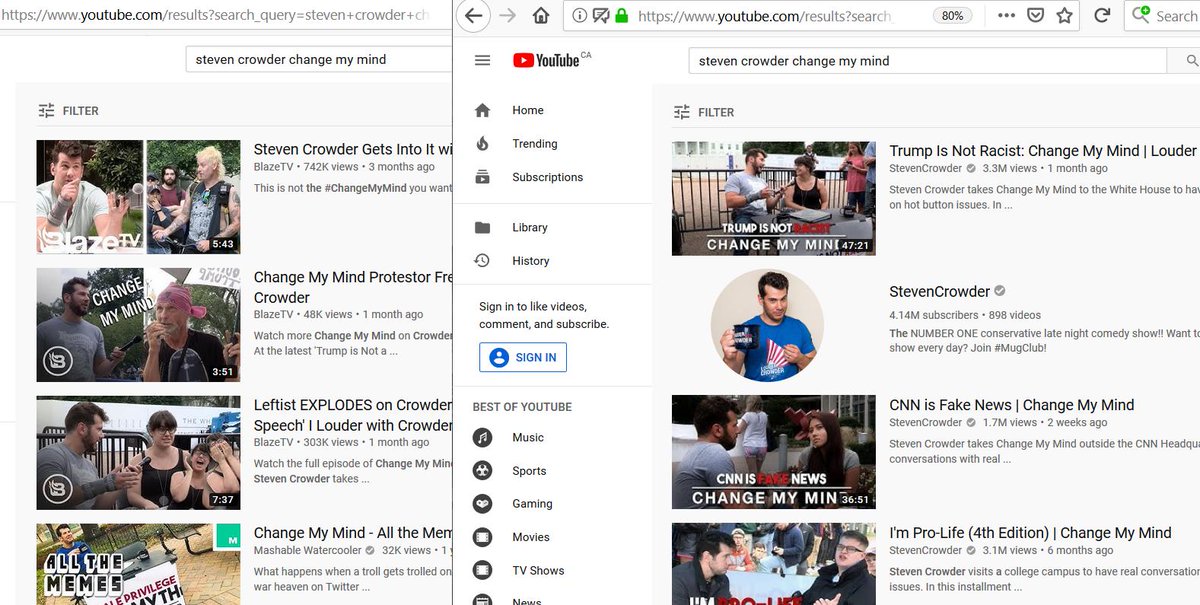Open 'Change My Mind Protestor' video title
Viewport: 1200px width, 605px height.
pos(352,287)
